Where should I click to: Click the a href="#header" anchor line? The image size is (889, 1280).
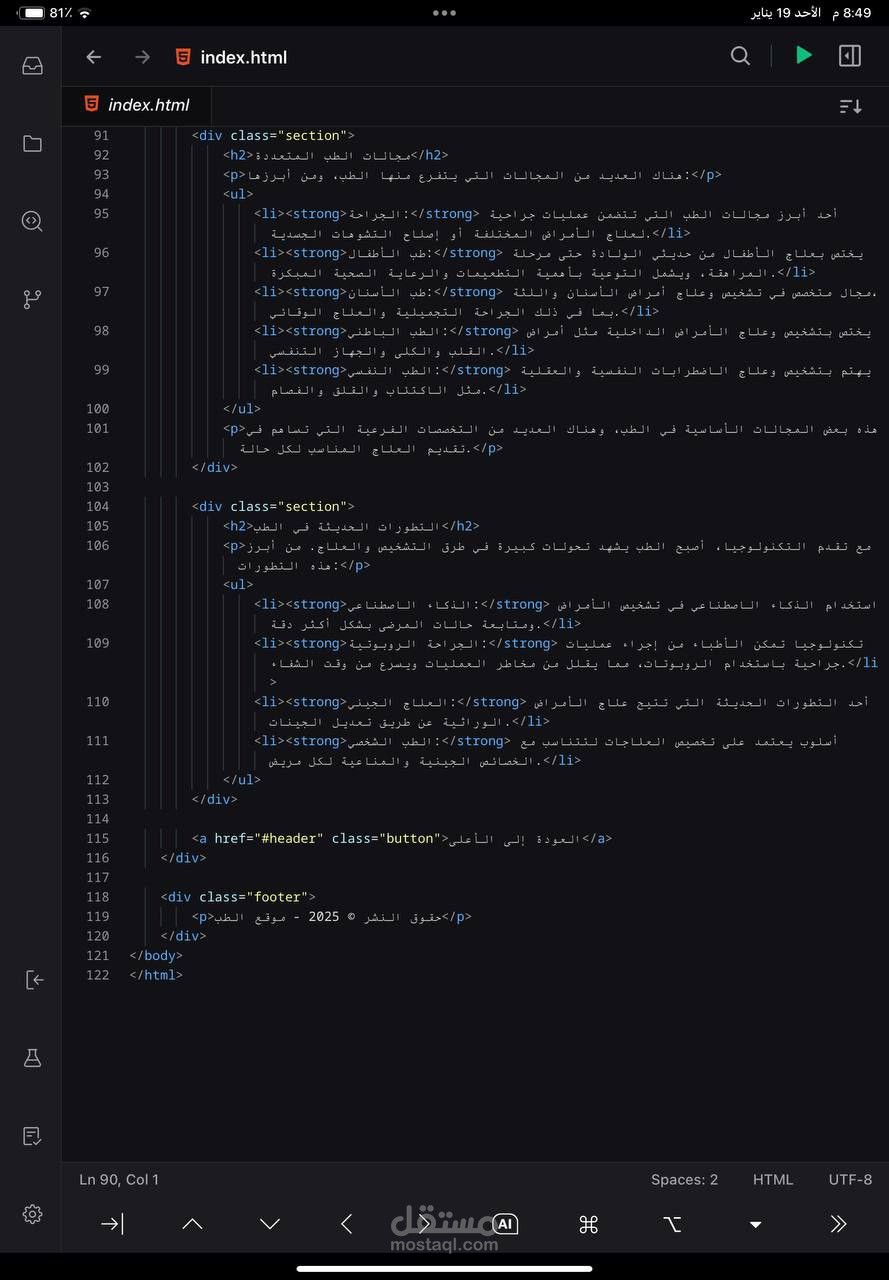point(402,838)
